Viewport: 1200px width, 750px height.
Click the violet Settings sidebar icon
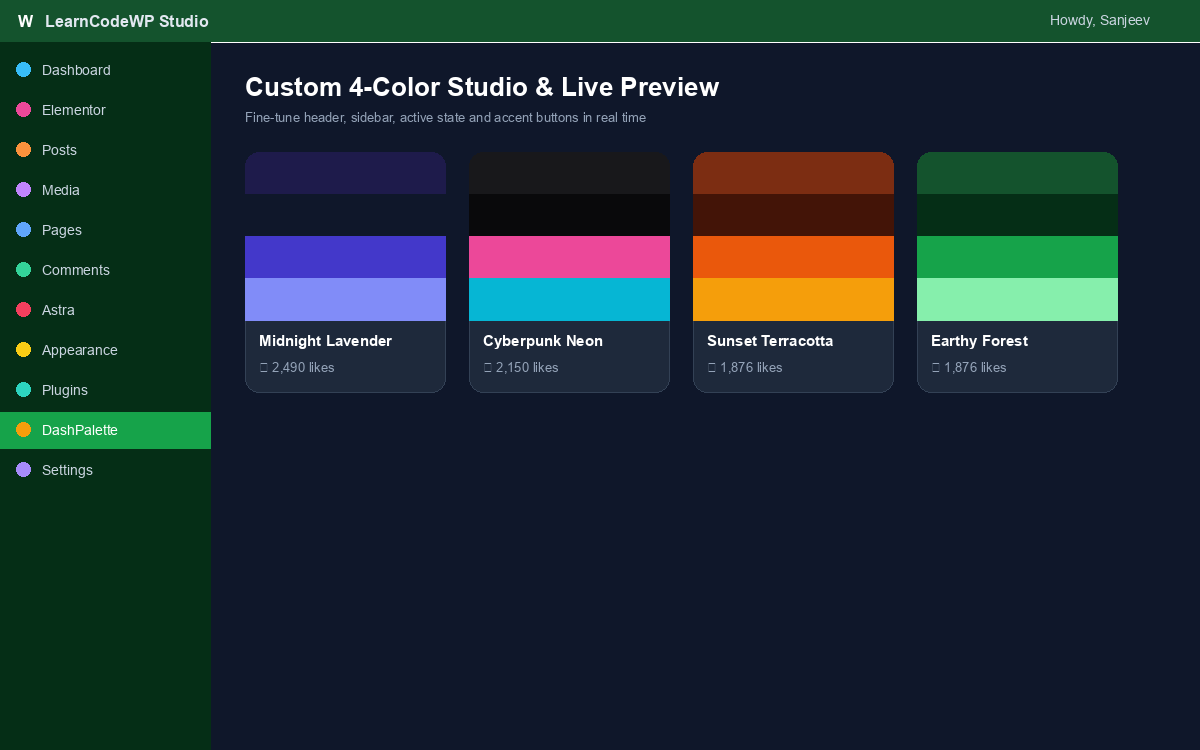[x=24, y=470]
